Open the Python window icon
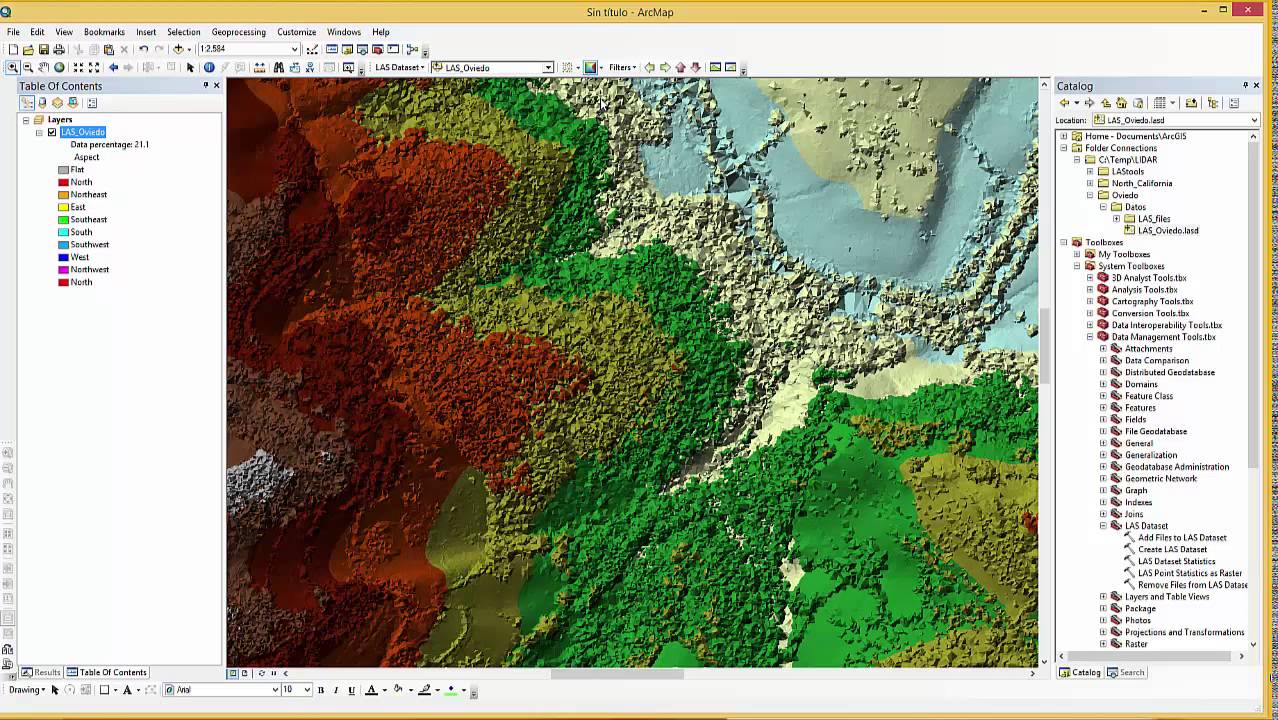This screenshot has height=720, width=1278. pyautogui.click(x=393, y=49)
